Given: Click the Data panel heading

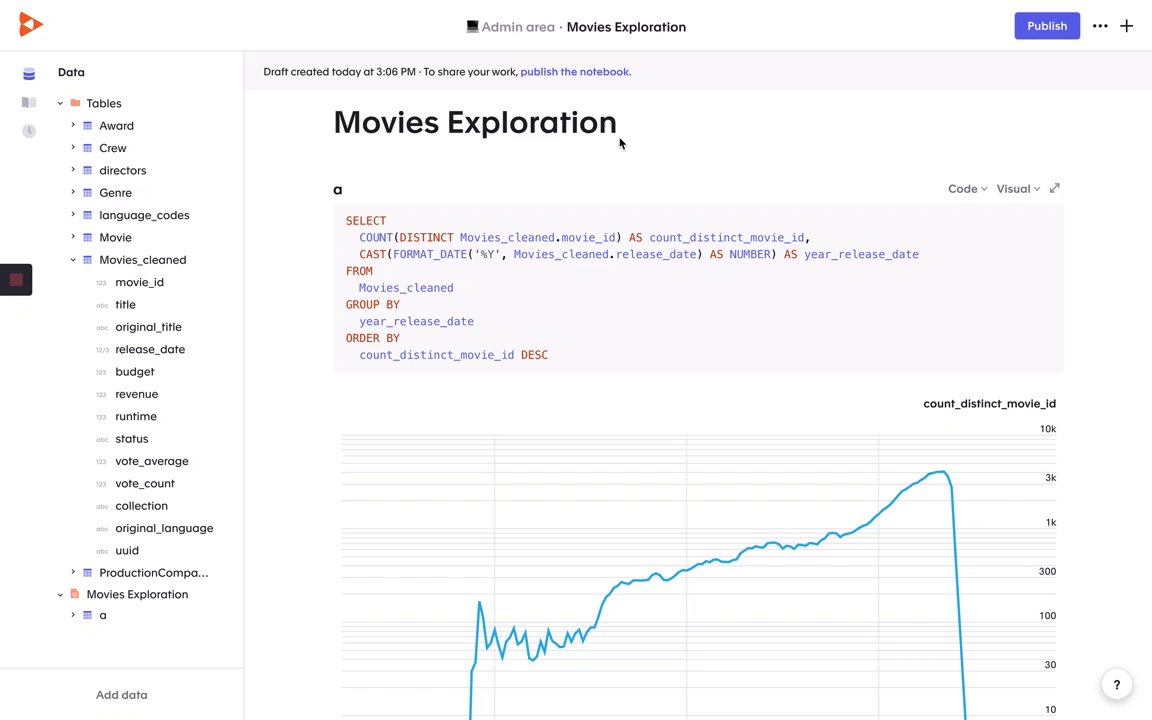Looking at the screenshot, I should pos(71,72).
